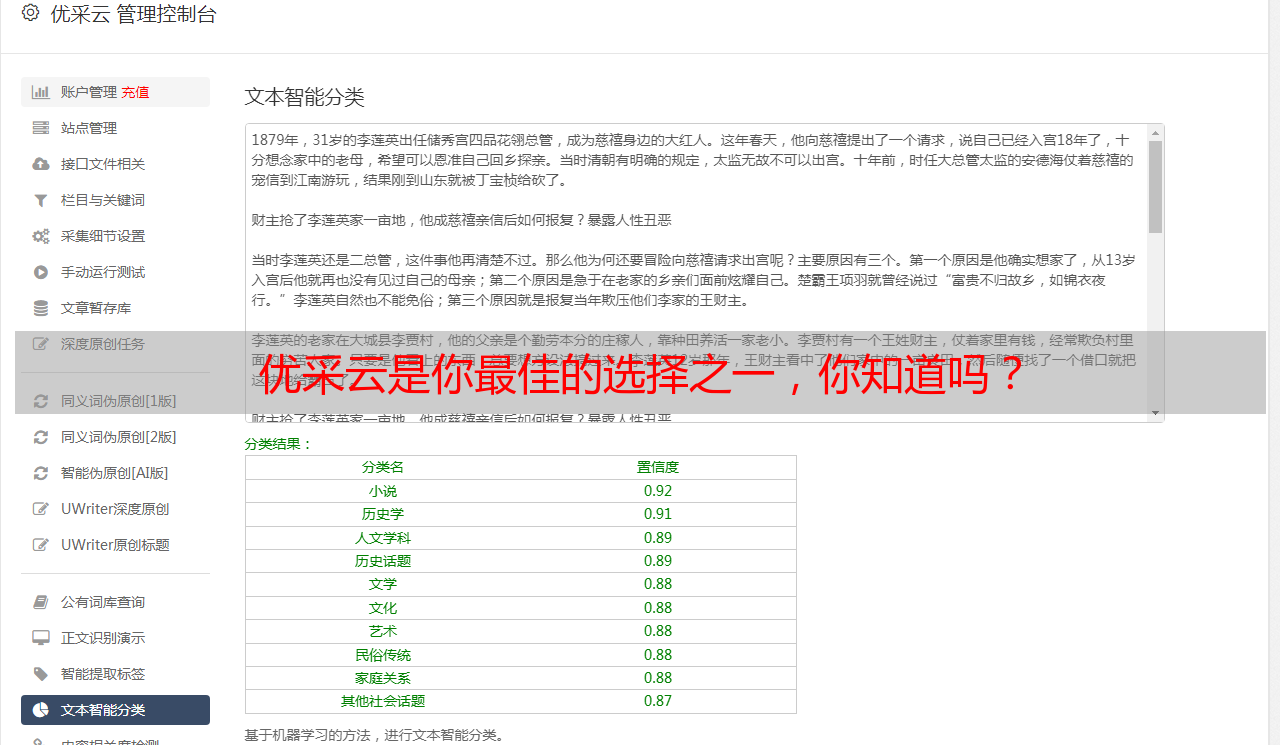Open UWriter深度原创 page
The image size is (1280, 745).
pyautogui.click(x=115, y=509)
